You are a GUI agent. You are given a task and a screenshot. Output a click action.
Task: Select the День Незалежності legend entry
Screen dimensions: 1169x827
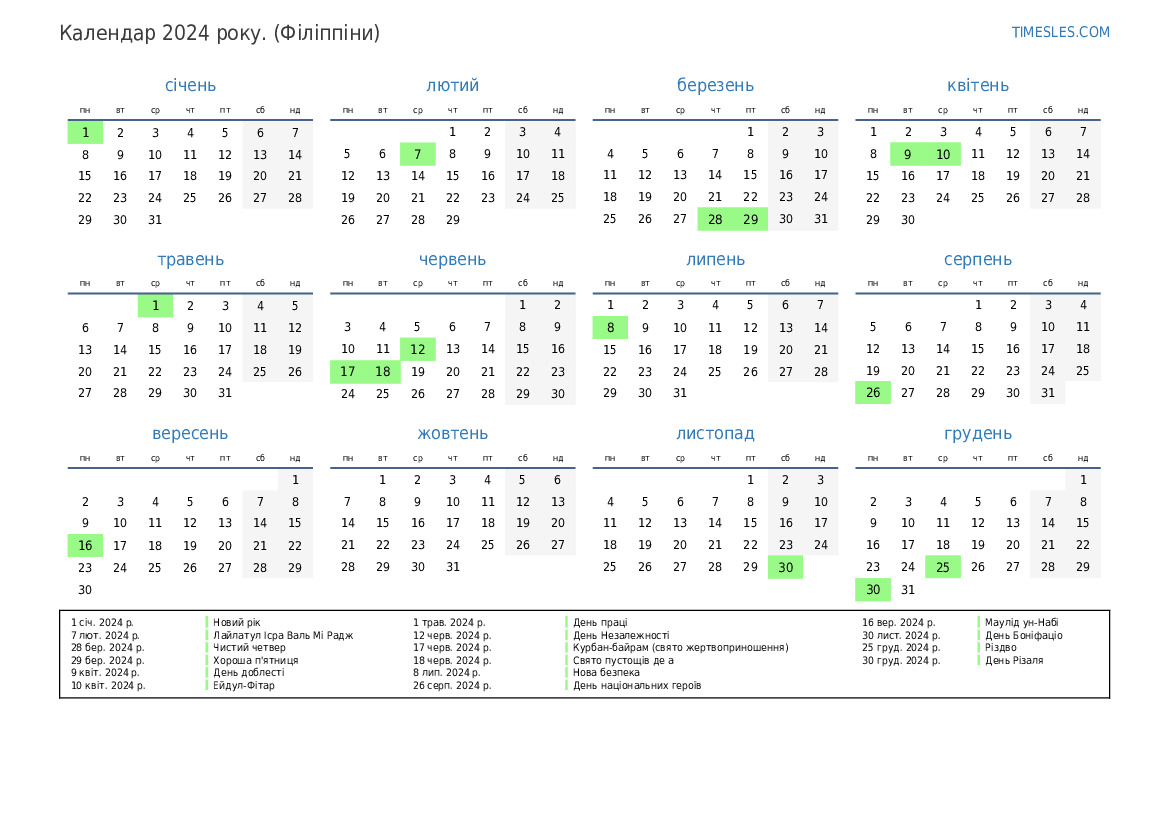[621, 635]
